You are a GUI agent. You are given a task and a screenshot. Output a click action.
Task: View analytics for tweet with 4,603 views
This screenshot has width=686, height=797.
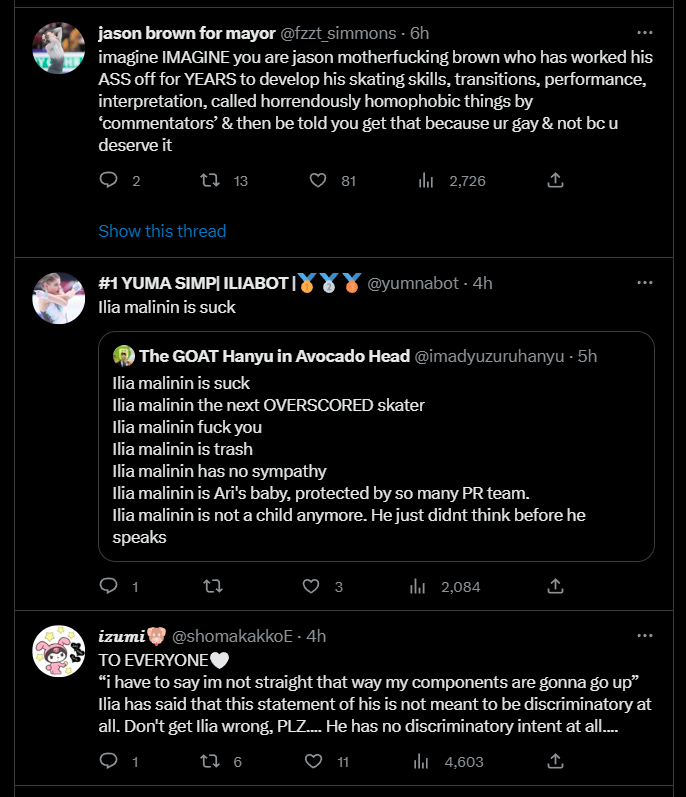425,762
